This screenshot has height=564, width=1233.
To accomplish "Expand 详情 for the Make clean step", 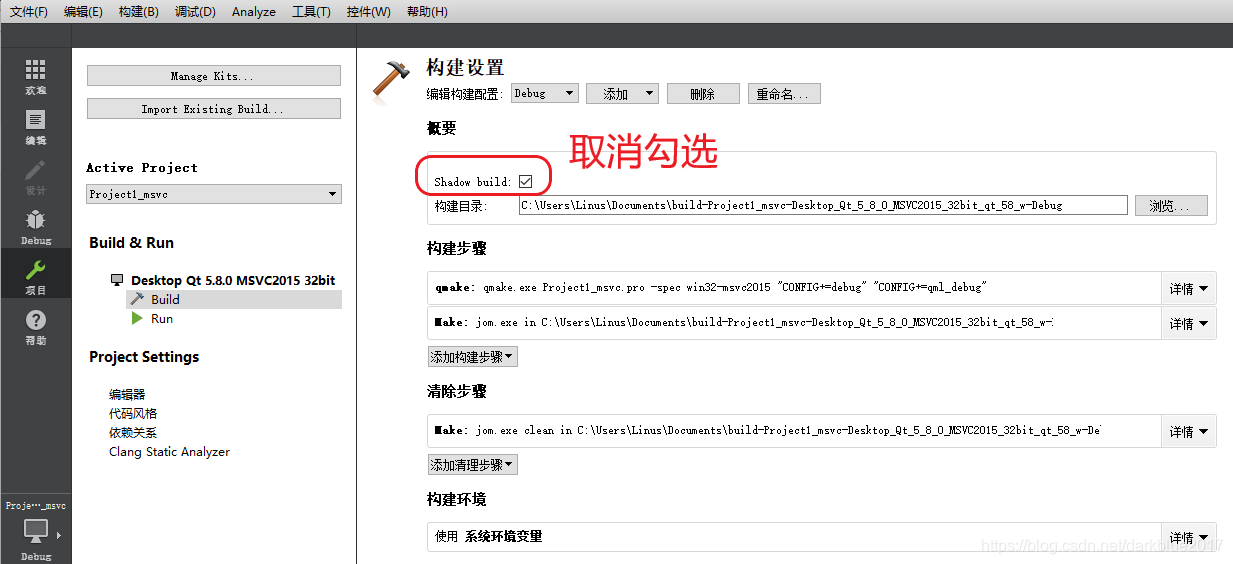I will pos(1189,431).
